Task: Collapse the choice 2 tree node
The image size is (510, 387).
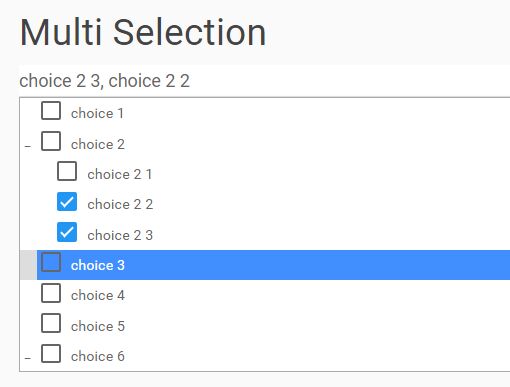Action: [28, 146]
